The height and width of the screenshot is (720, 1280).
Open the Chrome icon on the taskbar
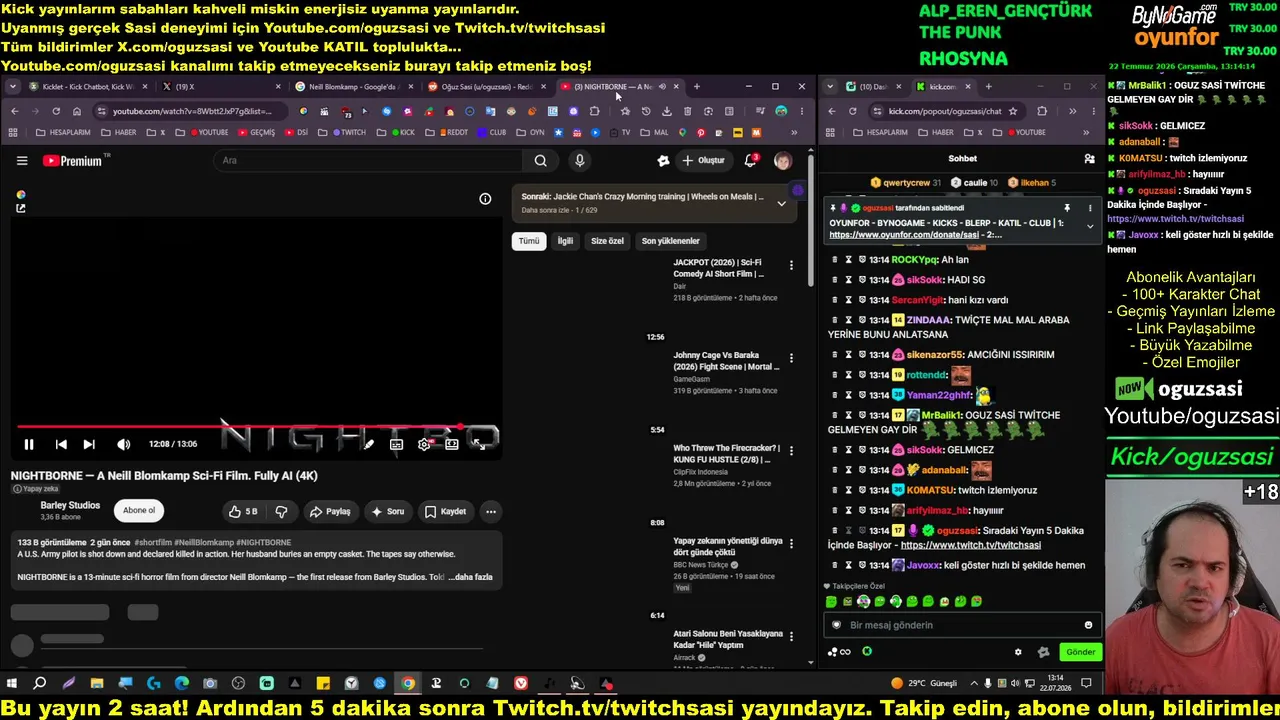(408, 684)
